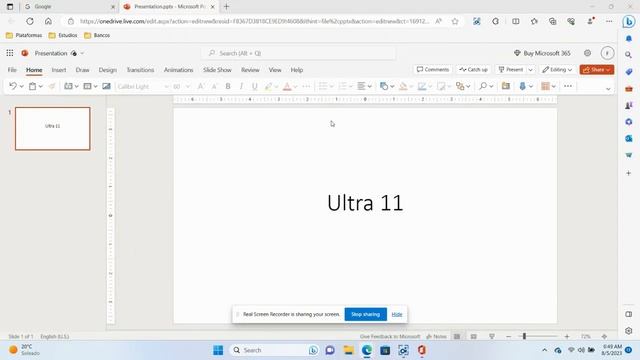Select slide 1 thumbnail with Ultra 11
This screenshot has width=640, height=360.
click(x=53, y=129)
